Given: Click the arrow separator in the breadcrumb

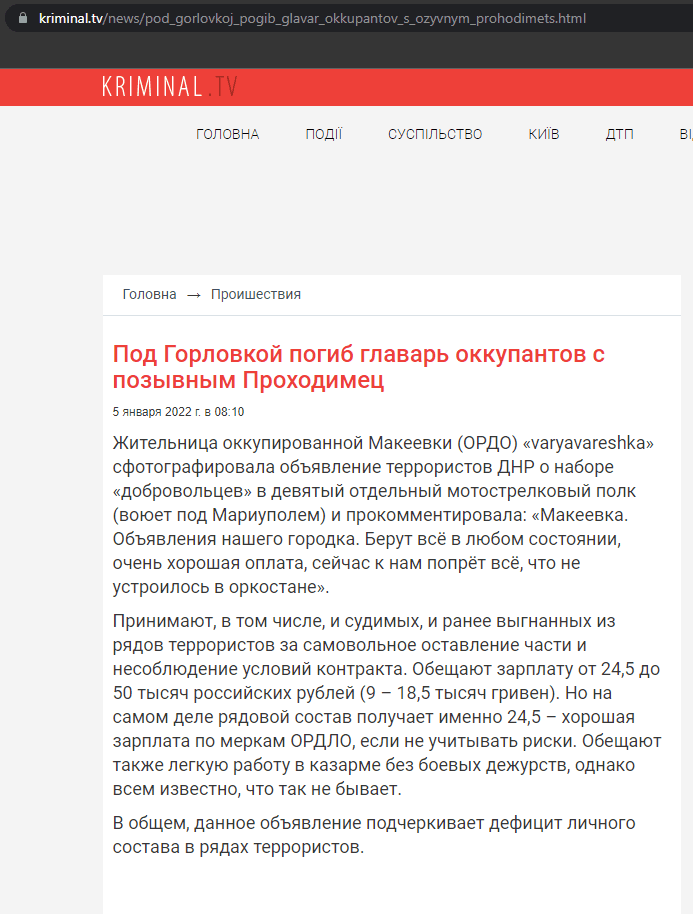Looking at the screenshot, I should 194,295.
